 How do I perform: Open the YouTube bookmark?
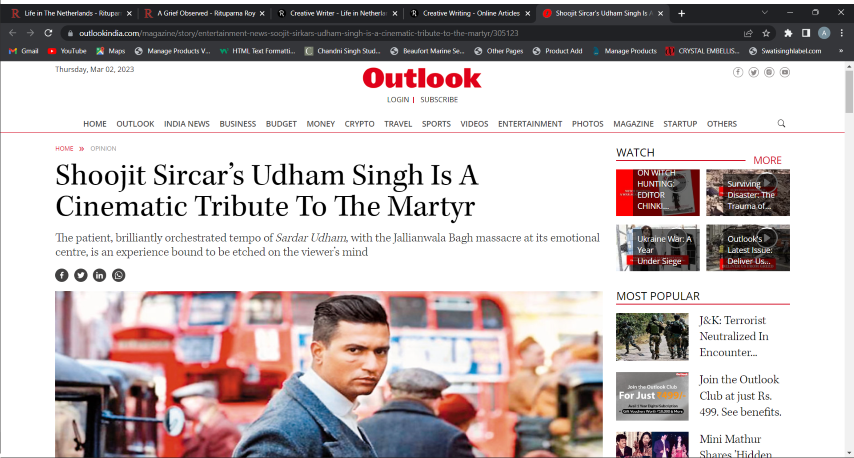(x=67, y=51)
